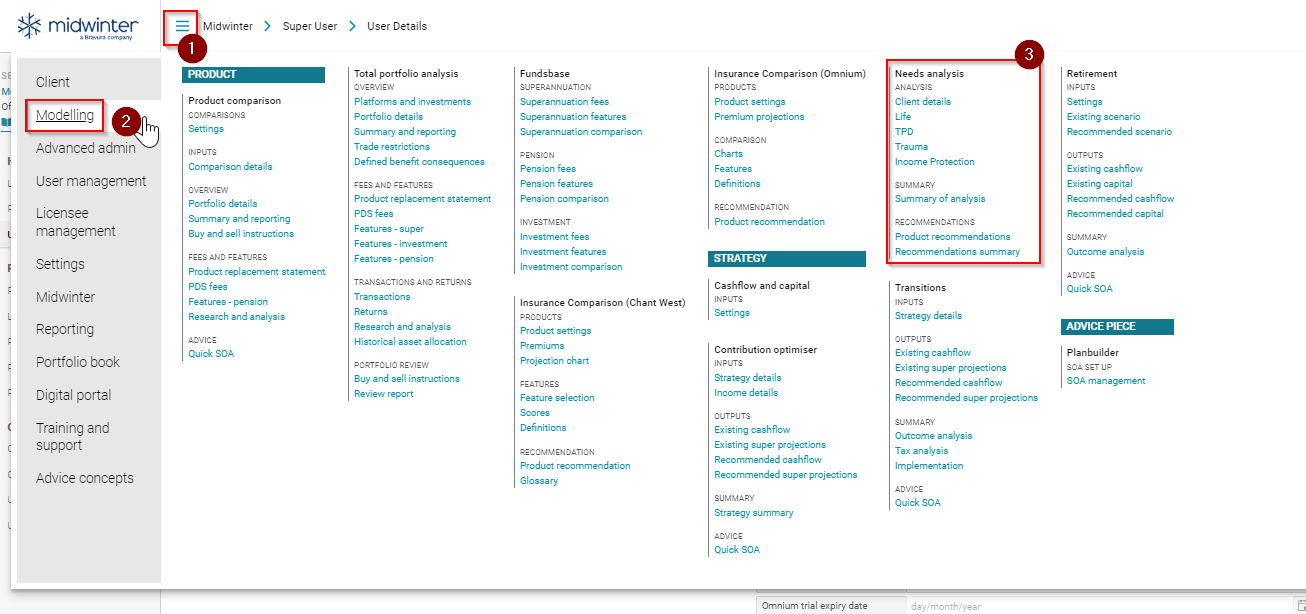
Task: Open Tax analysis under Transitions
Action: click(922, 451)
